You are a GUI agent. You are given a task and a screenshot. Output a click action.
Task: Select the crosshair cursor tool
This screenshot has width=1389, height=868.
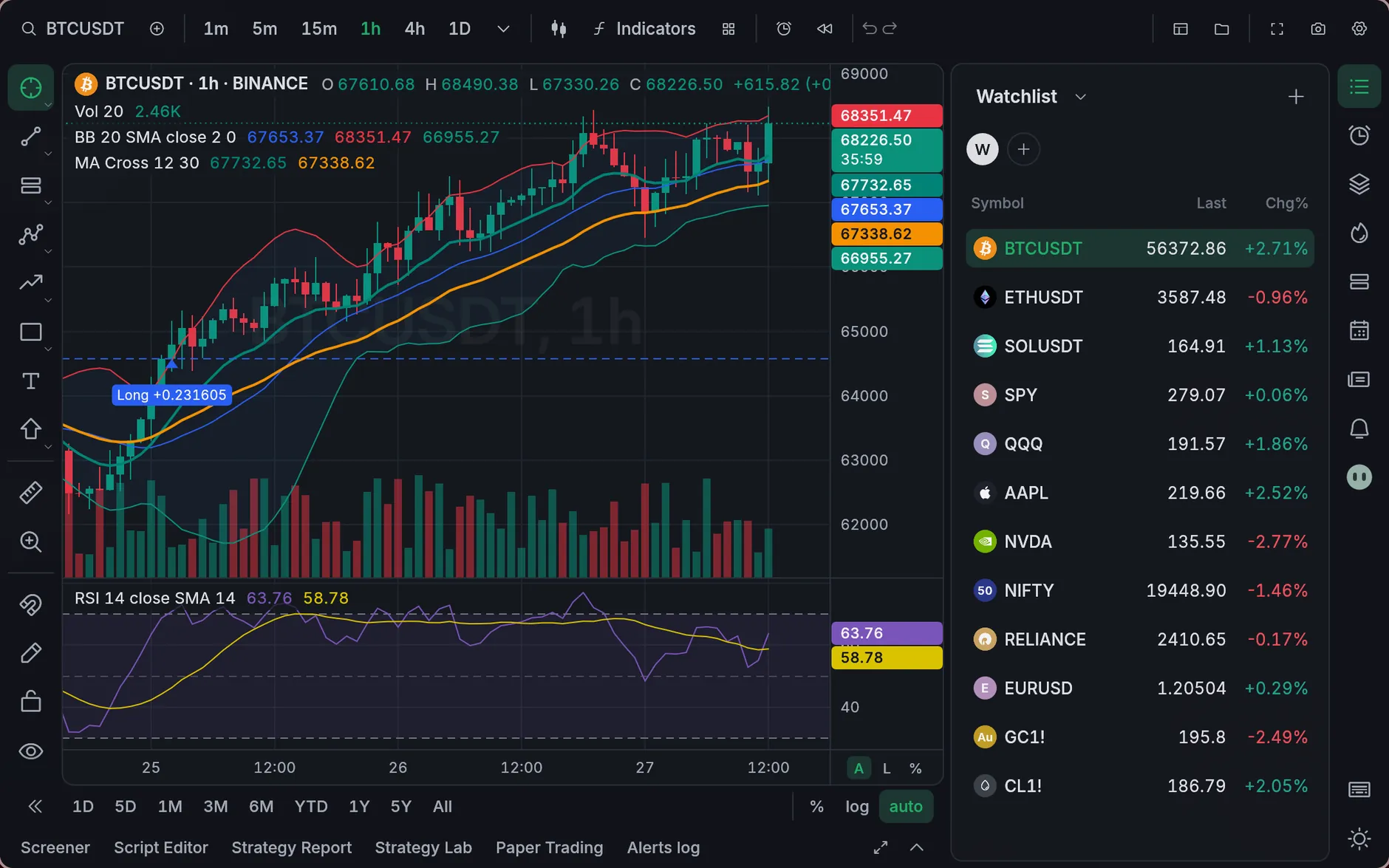coord(30,88)
